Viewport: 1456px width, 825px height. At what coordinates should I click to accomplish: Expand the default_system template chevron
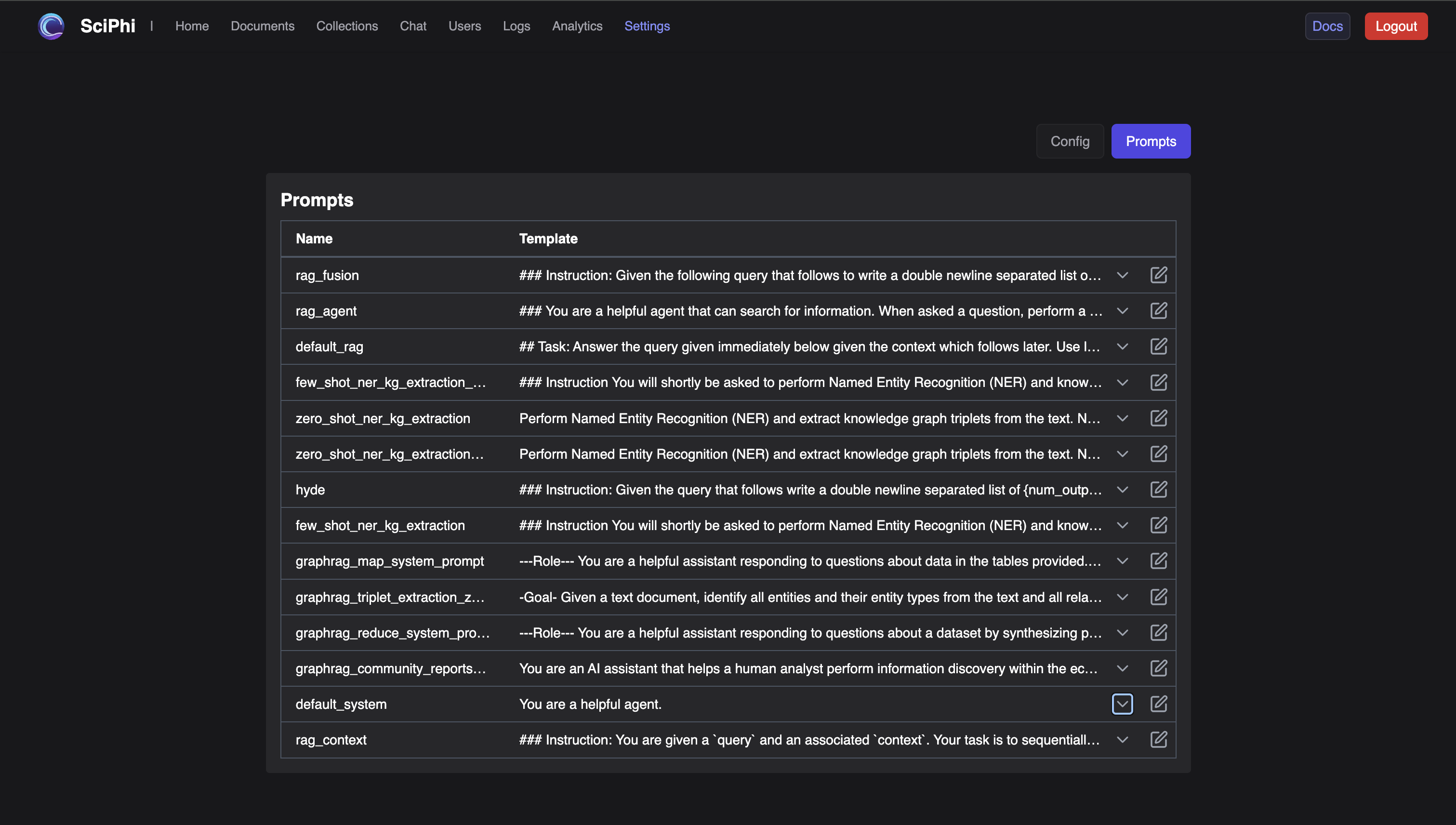1122,704
